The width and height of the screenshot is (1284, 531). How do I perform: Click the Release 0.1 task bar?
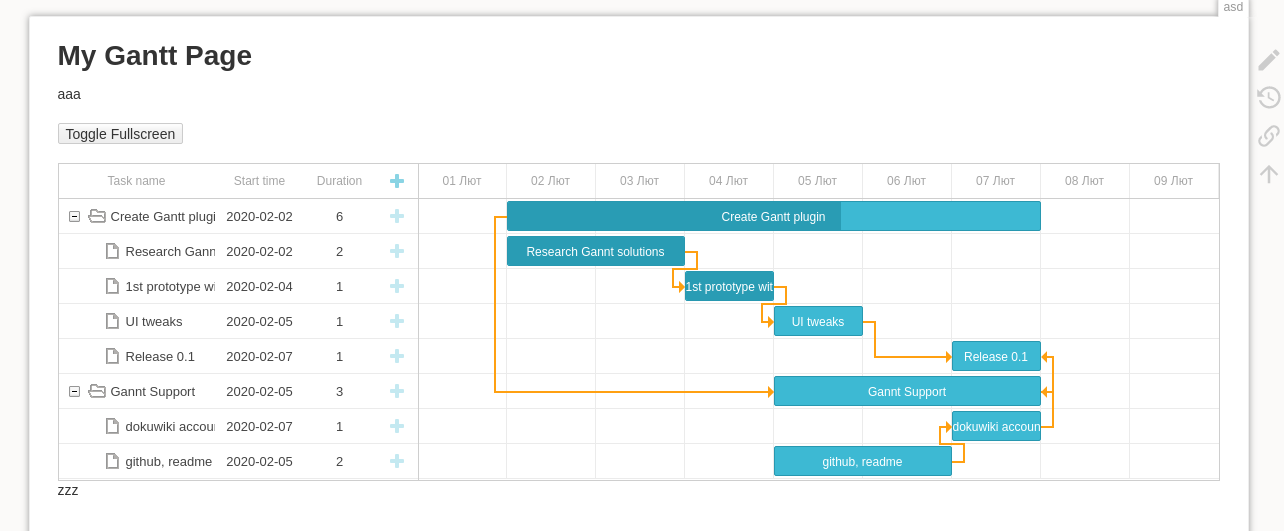pos(995,356)
